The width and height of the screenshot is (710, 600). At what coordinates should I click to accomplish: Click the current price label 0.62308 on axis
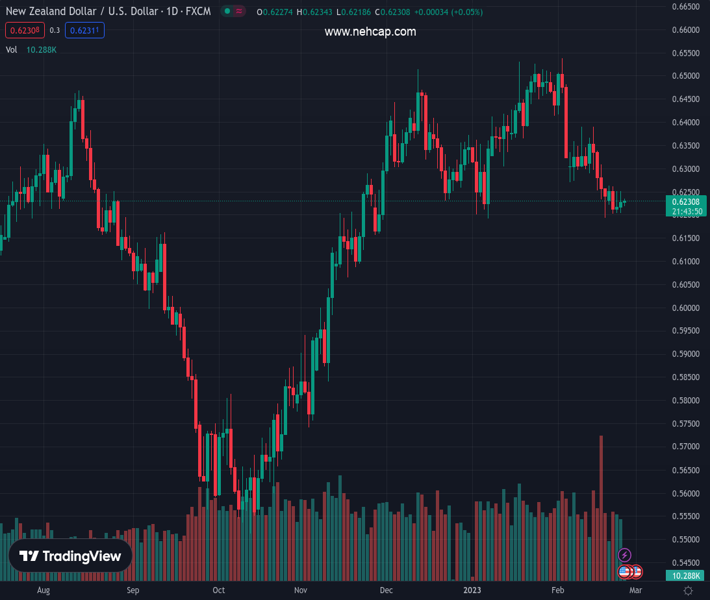point(686,202)
